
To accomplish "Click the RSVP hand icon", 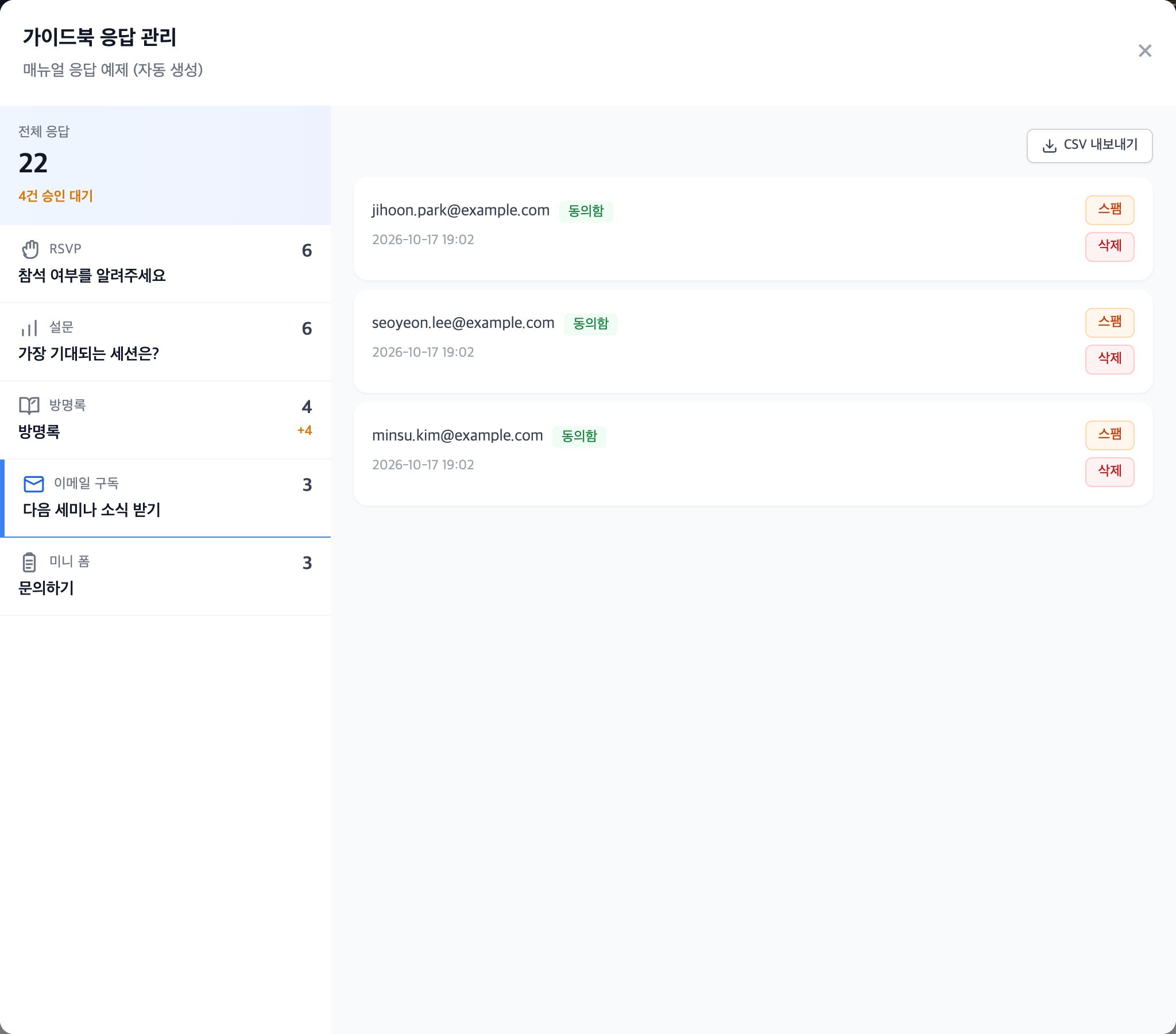I will coord(30,249).
